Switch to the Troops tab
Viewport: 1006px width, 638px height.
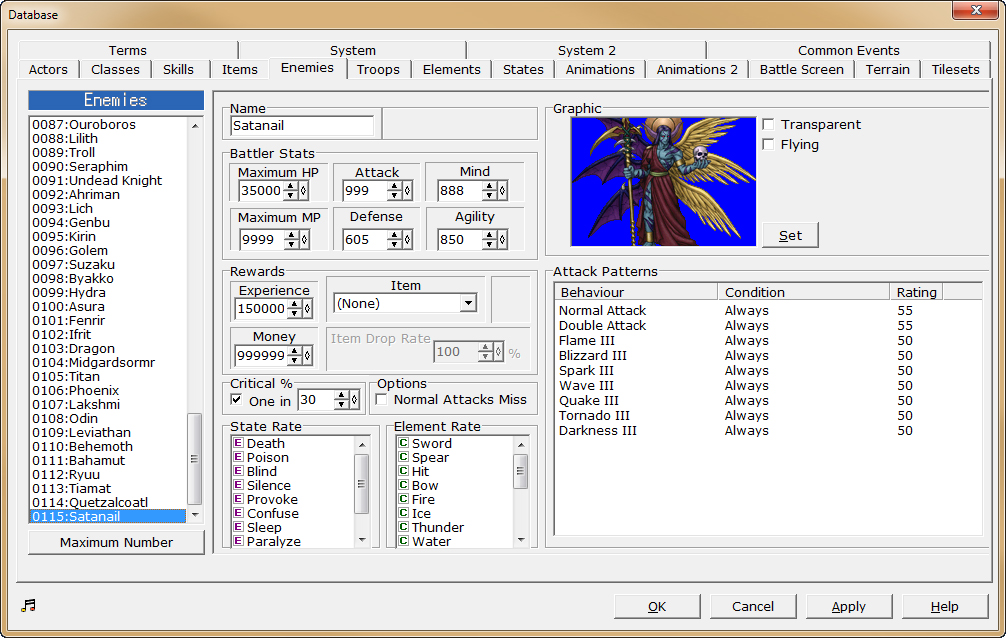point(379,69)
